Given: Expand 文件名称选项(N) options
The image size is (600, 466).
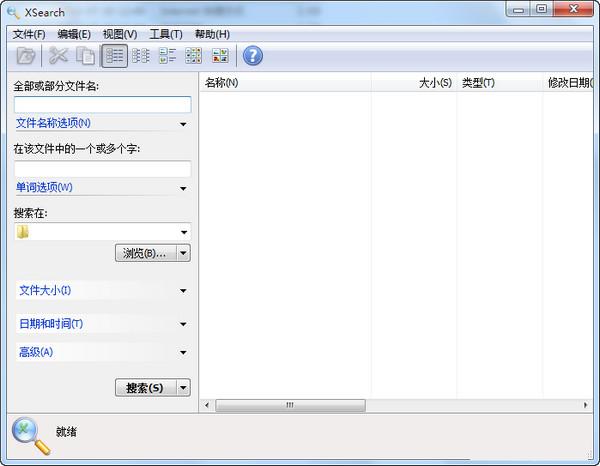Looking at the screenshot, I should 102,124.
